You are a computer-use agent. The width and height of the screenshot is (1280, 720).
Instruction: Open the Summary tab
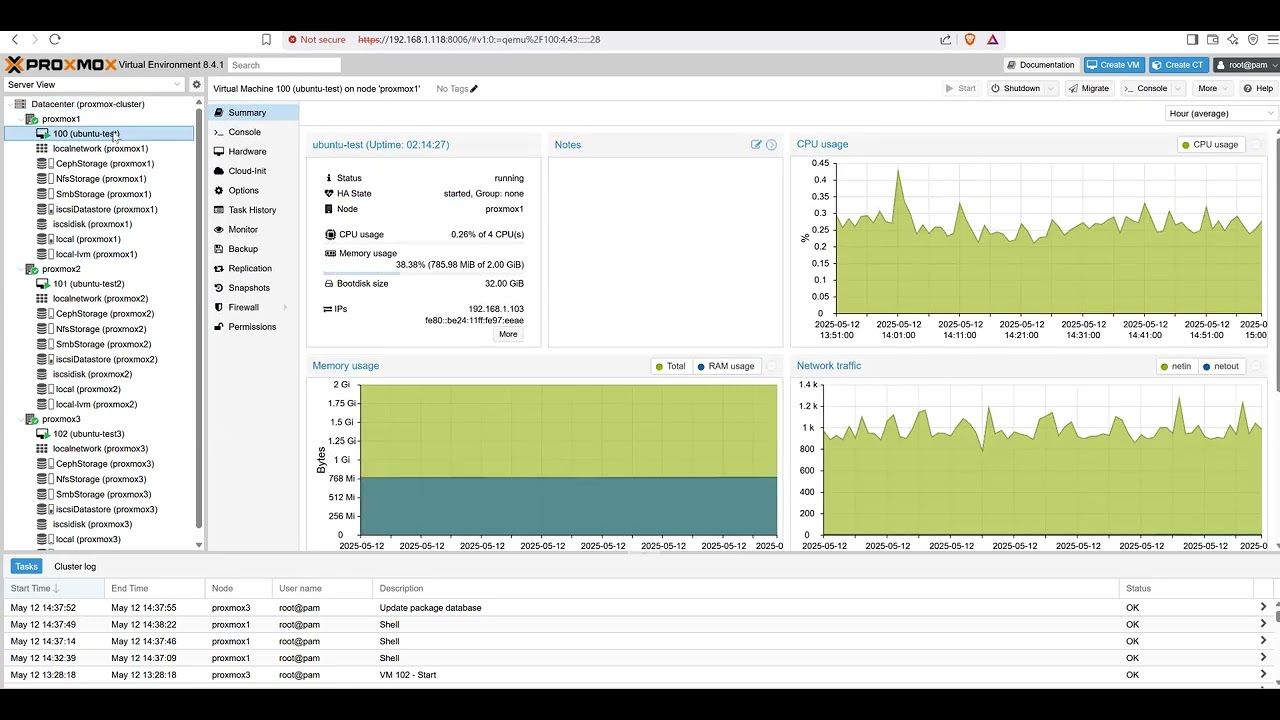(x=254, y=113)
